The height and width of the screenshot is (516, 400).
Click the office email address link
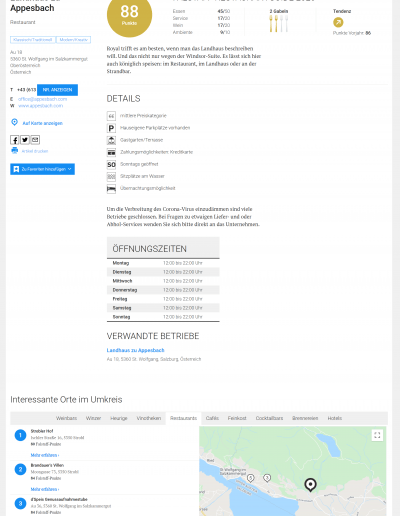pos(43,99)
